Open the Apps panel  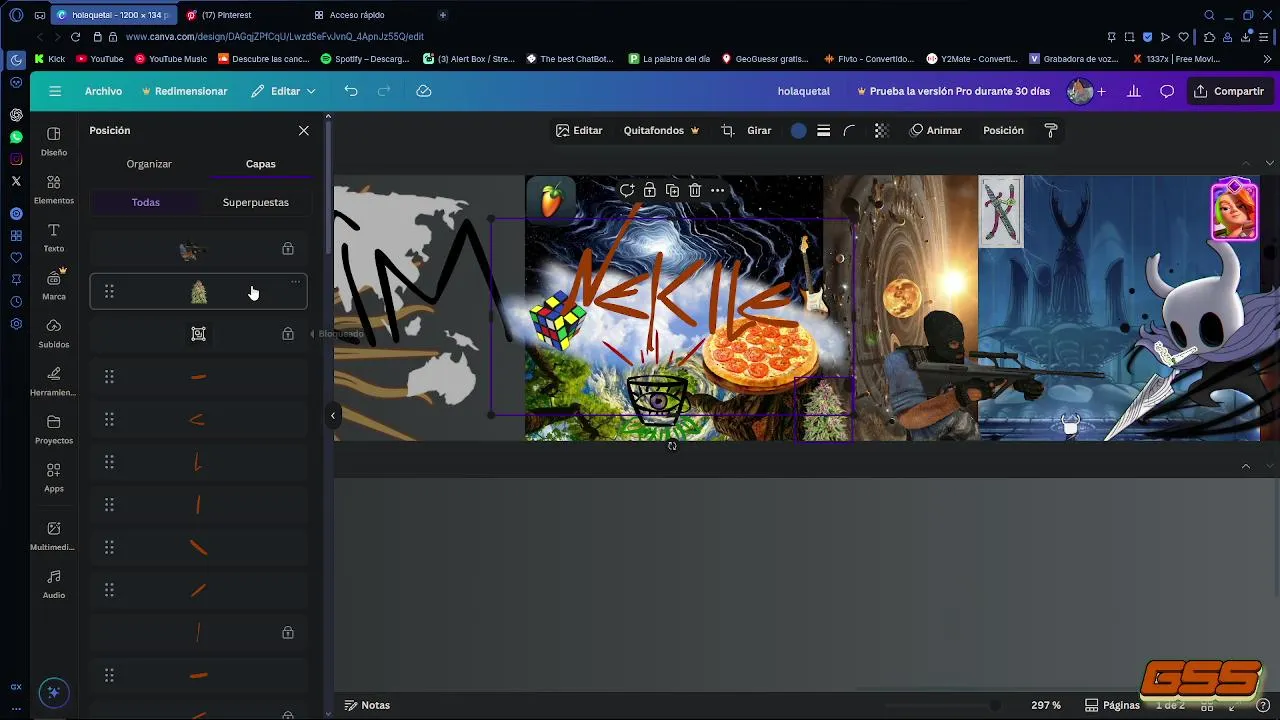(54, 477)
